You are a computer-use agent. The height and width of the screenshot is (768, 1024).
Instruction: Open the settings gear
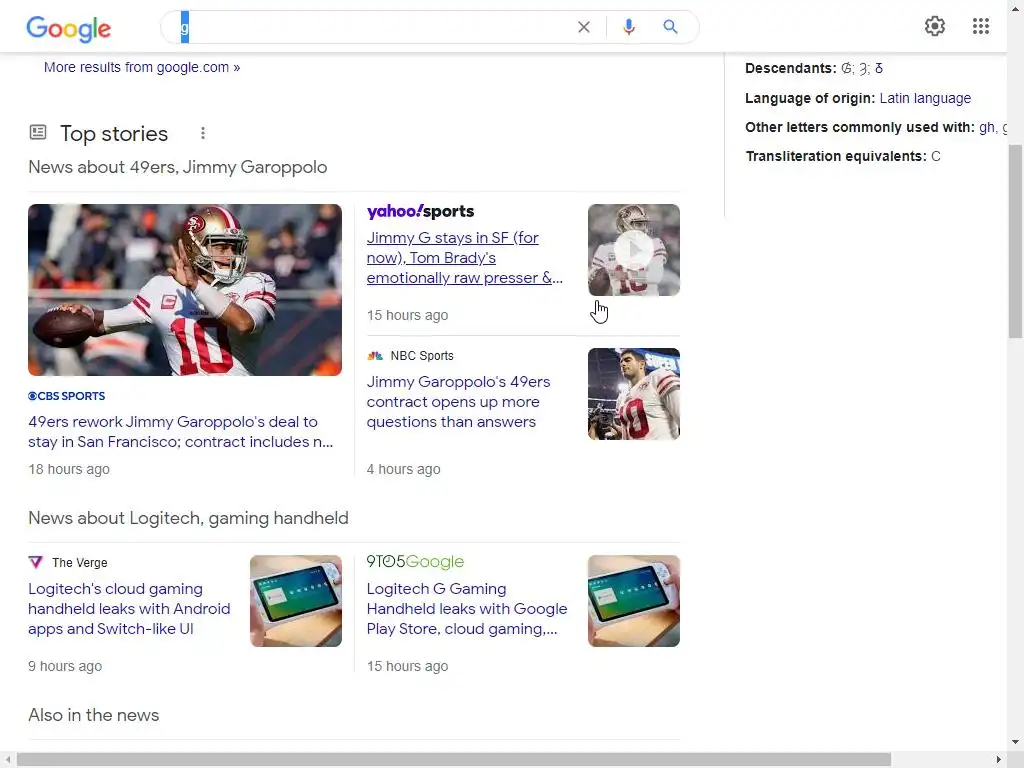[935, 26]
